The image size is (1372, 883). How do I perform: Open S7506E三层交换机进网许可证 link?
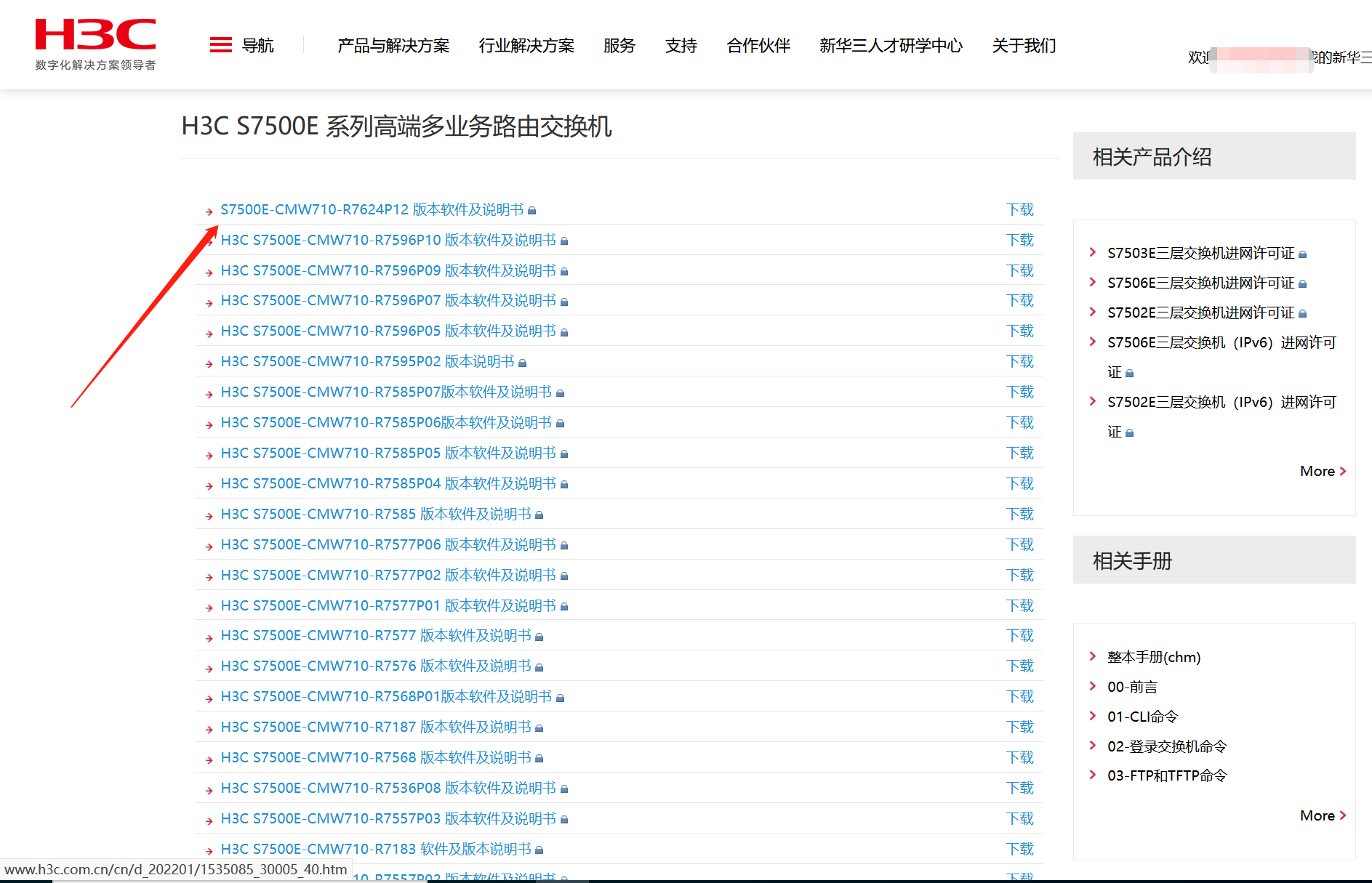tap(1201, 283)
